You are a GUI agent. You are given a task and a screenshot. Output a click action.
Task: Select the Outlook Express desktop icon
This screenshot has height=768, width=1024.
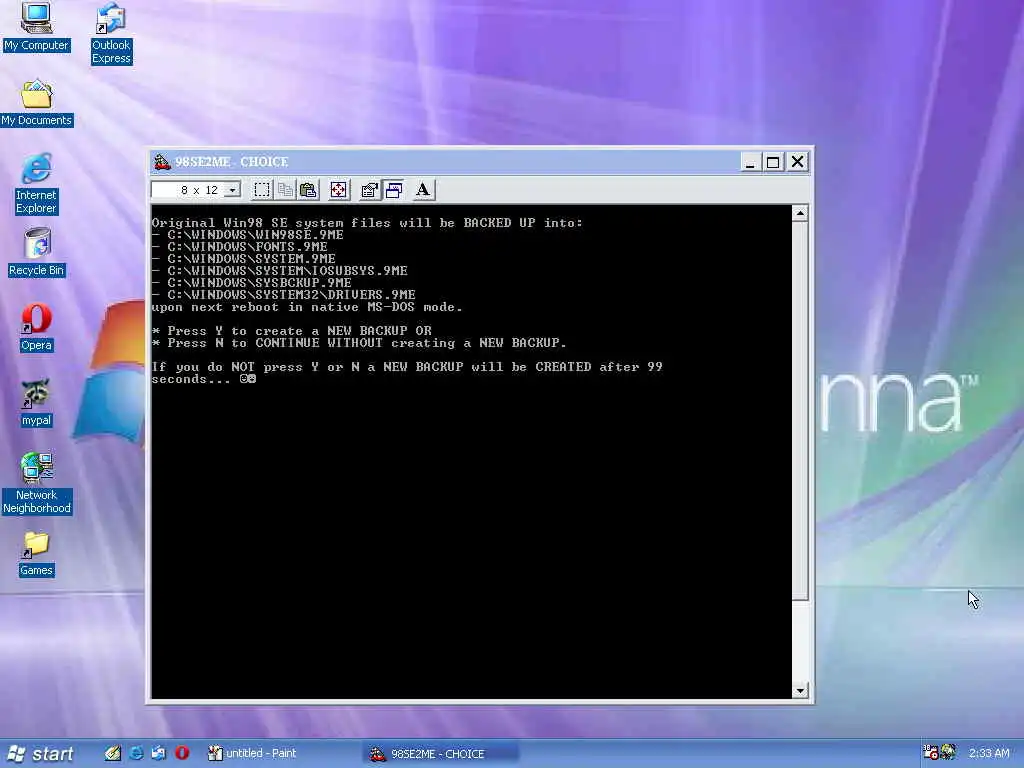click(111, 33)
